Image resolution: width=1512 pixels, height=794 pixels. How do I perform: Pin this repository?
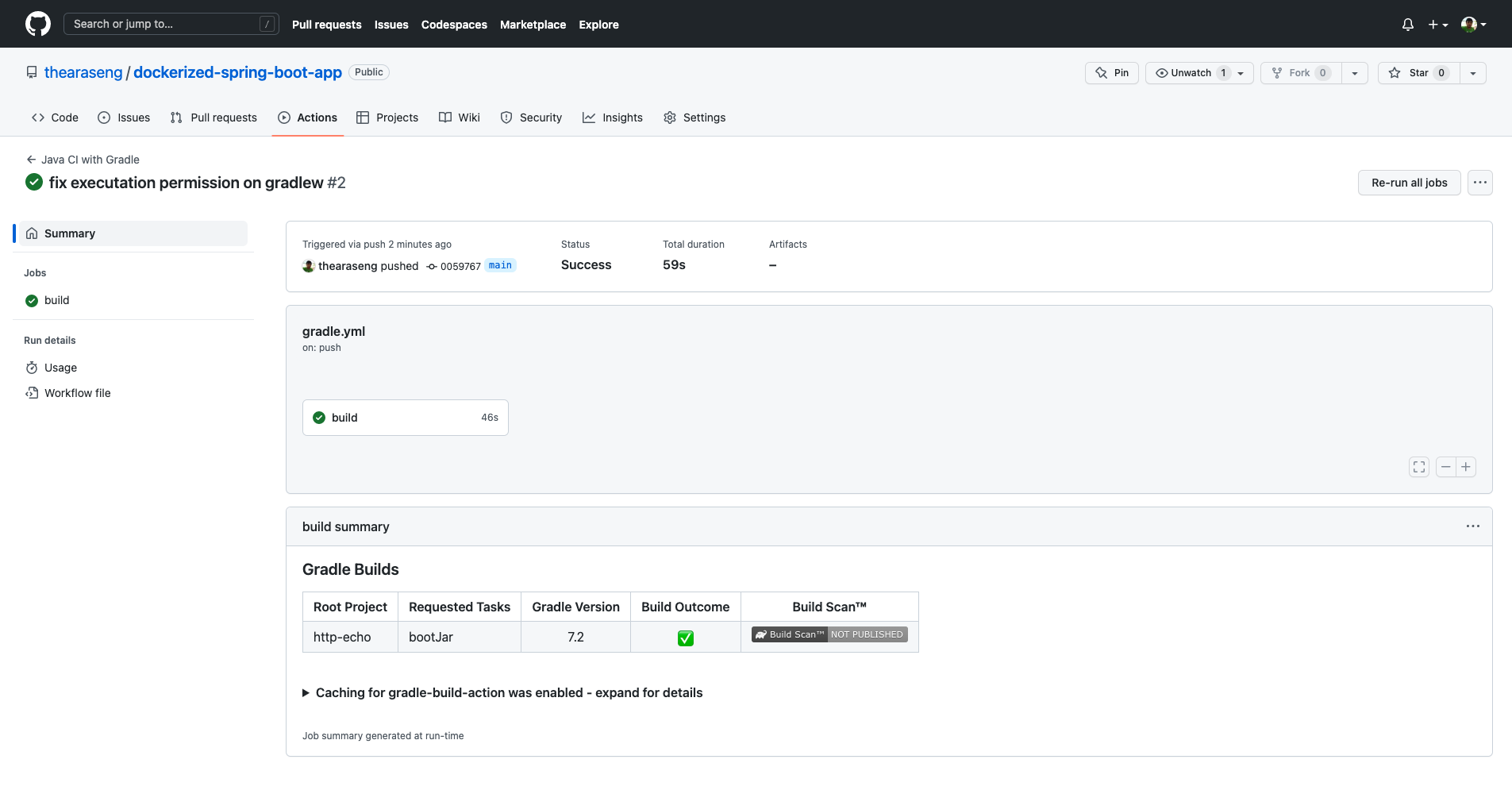[x=1112, y=73]
